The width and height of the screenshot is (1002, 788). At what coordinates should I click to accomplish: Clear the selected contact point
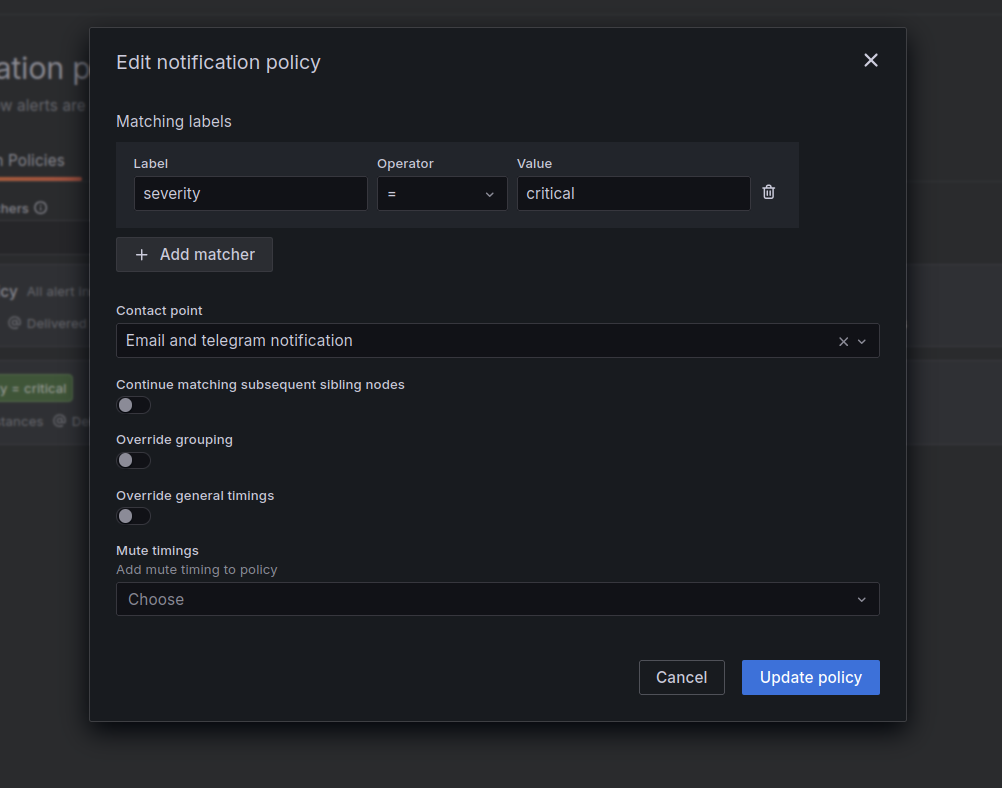click(x=844, y=341)
